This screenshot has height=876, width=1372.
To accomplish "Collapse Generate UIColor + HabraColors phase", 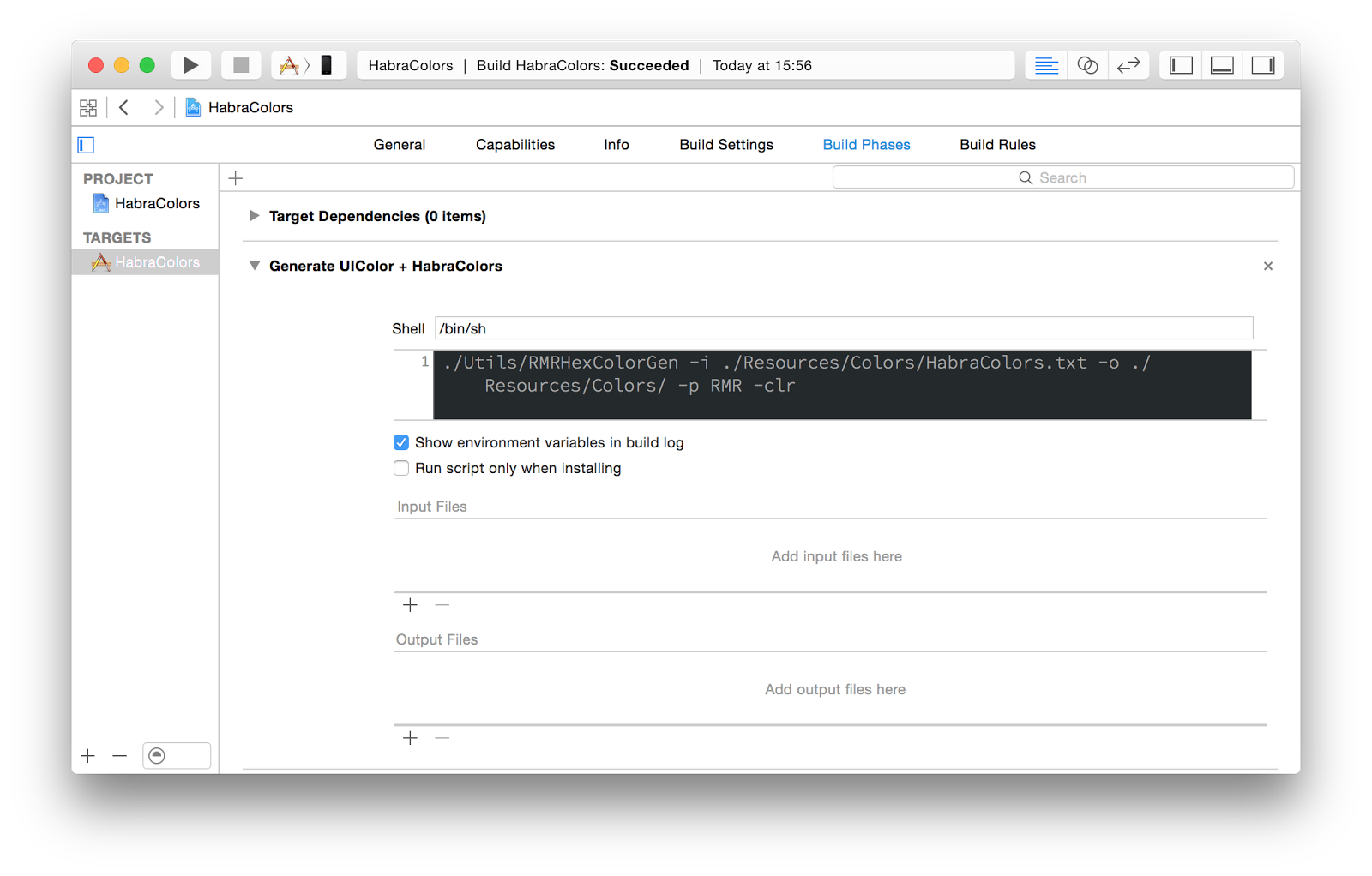I will coord(255,266).
